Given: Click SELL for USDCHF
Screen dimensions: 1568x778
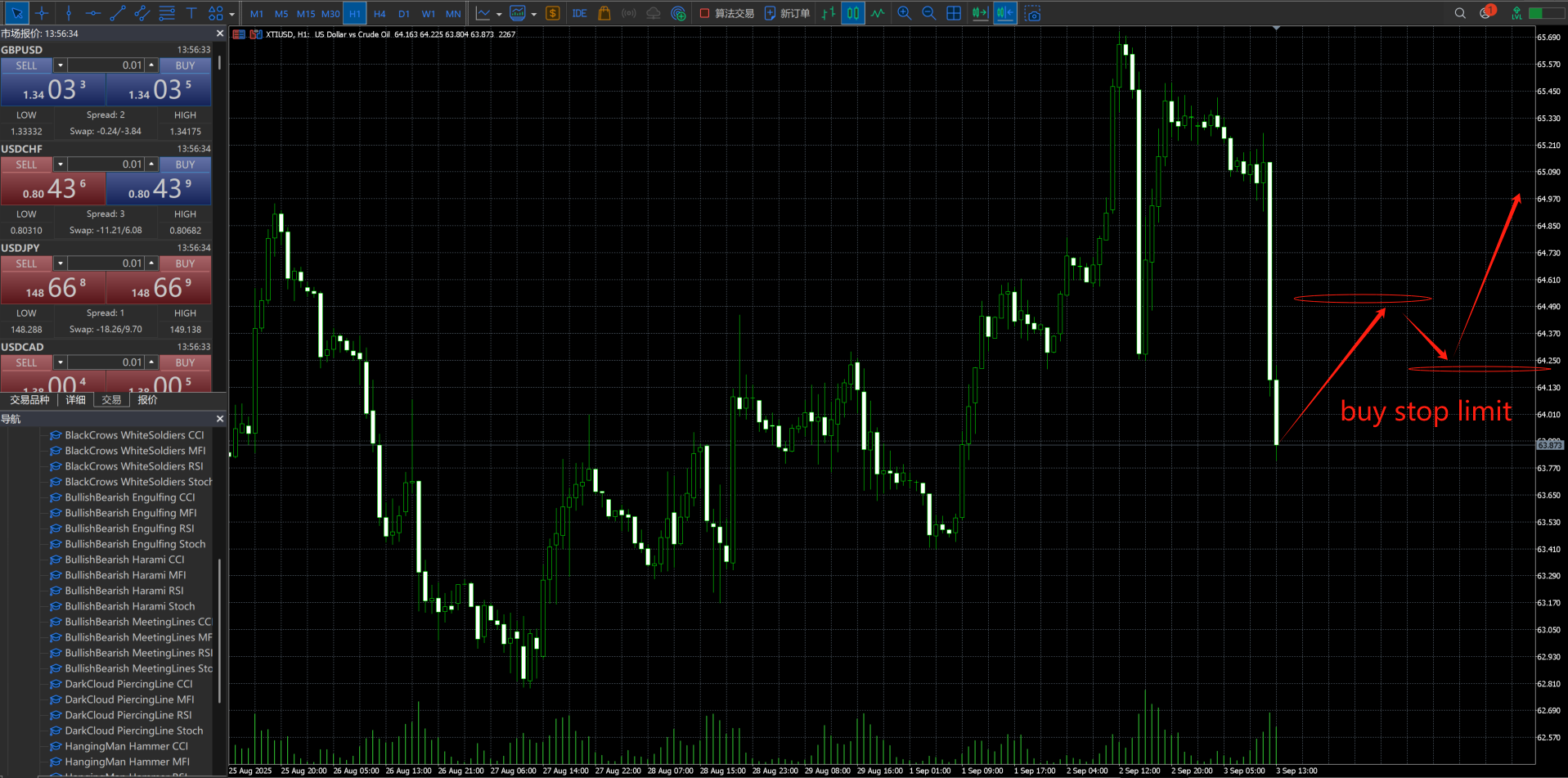Looking at the screenshot, I should (26, 164).
